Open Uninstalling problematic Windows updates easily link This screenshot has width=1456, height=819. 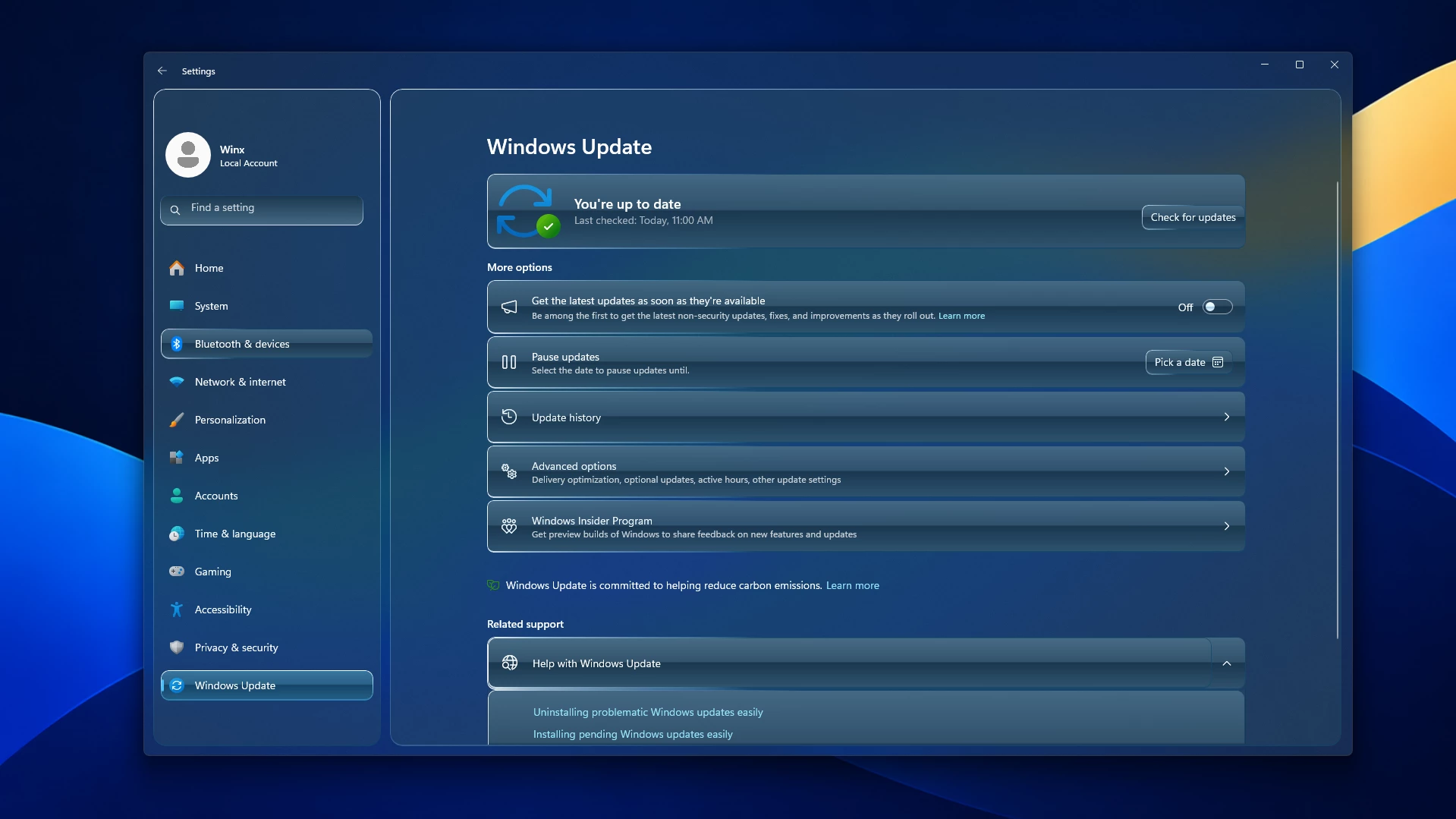coord(648,712)
